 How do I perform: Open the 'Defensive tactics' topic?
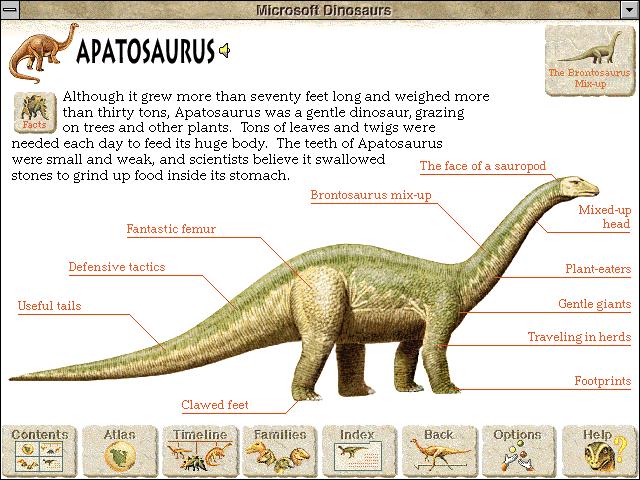tap(117, 267)
